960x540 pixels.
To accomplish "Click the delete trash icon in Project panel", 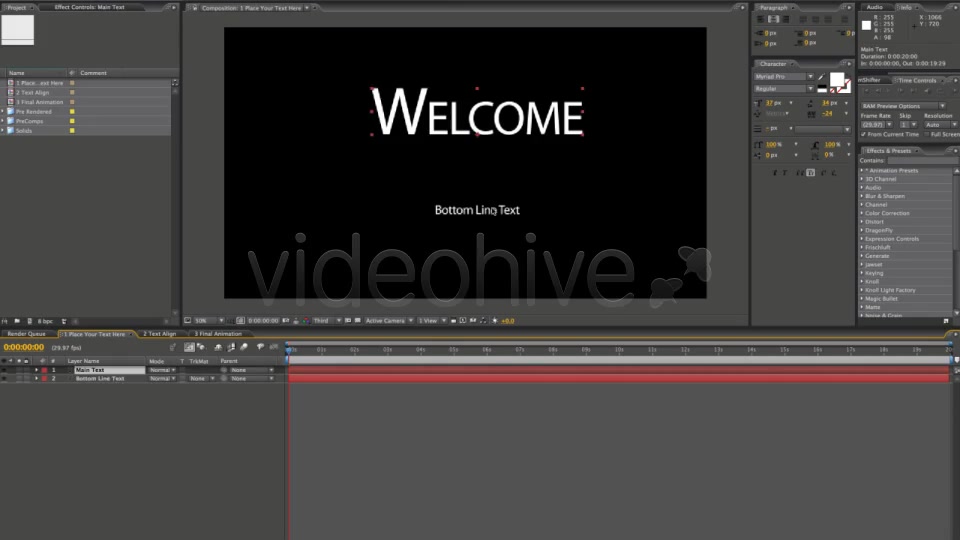I will click(x=64, y=321).
